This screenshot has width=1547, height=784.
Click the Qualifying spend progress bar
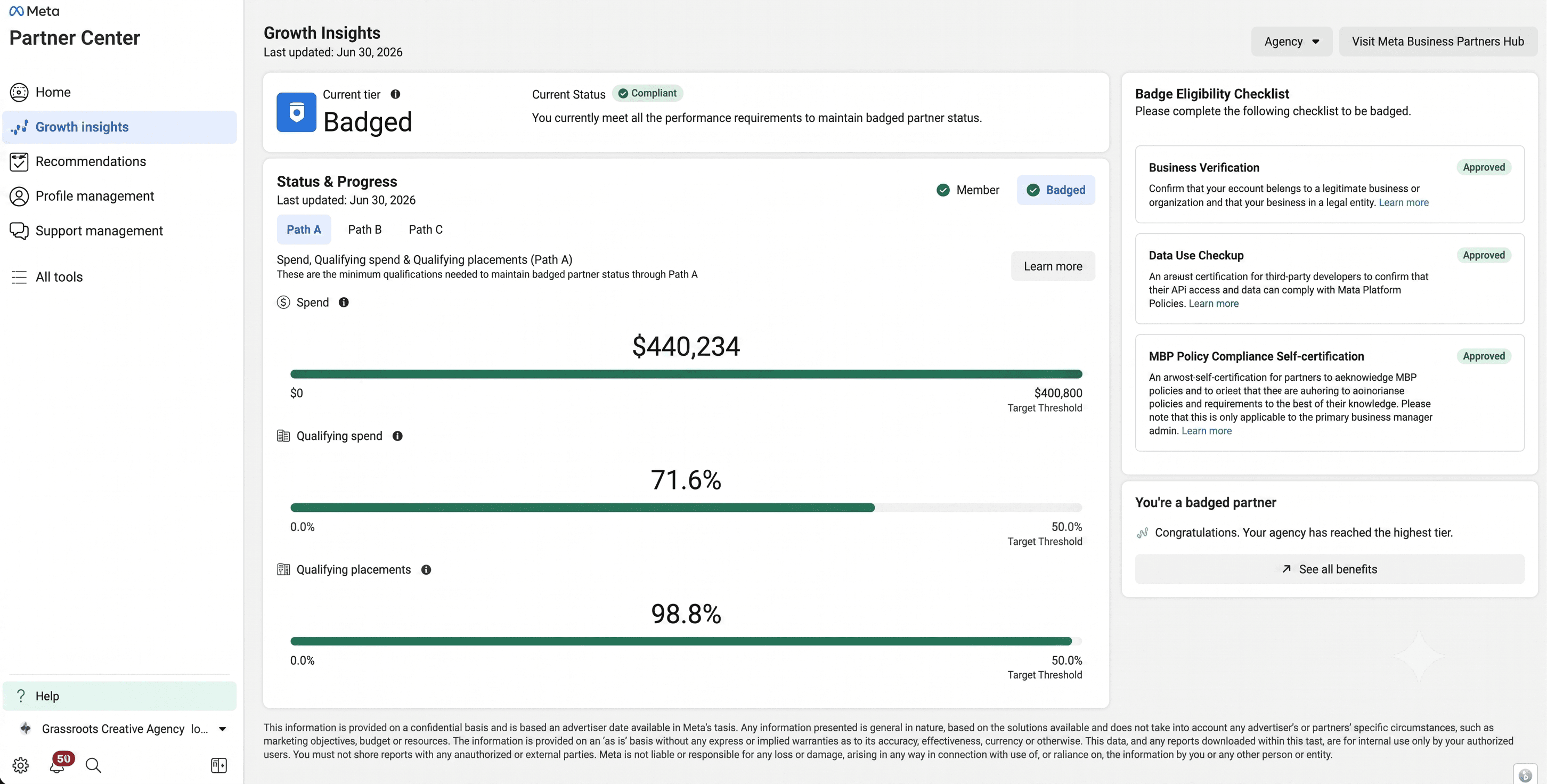[x=686, y=508]
